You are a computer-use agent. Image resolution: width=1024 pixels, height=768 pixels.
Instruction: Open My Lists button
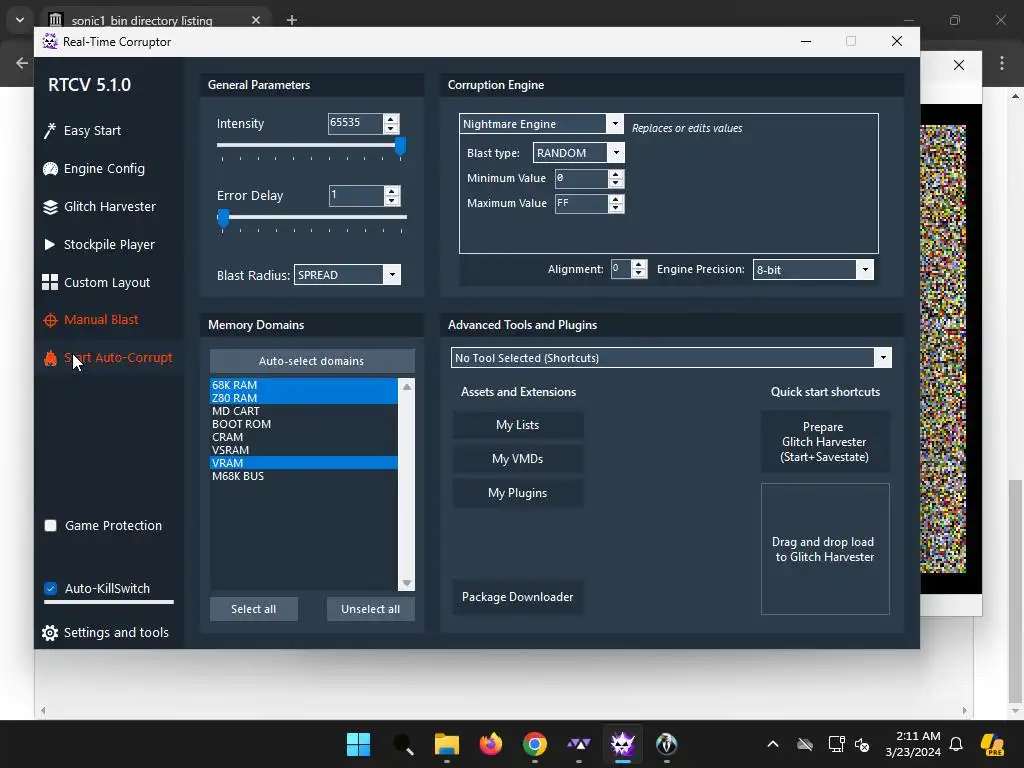[518, 425]
